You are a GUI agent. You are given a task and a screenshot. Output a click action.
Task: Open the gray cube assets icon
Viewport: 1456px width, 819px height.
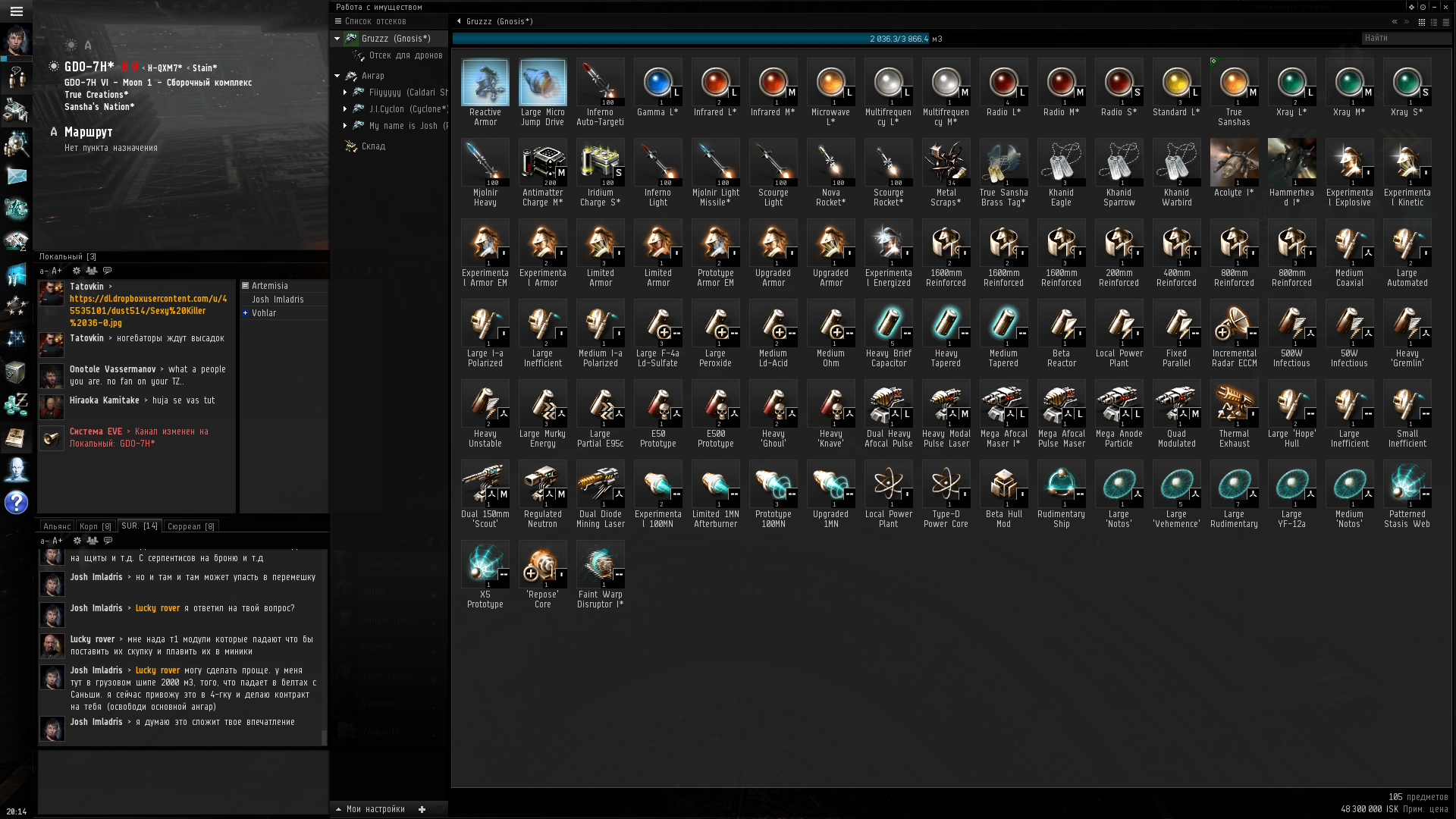tap(16, 372)
